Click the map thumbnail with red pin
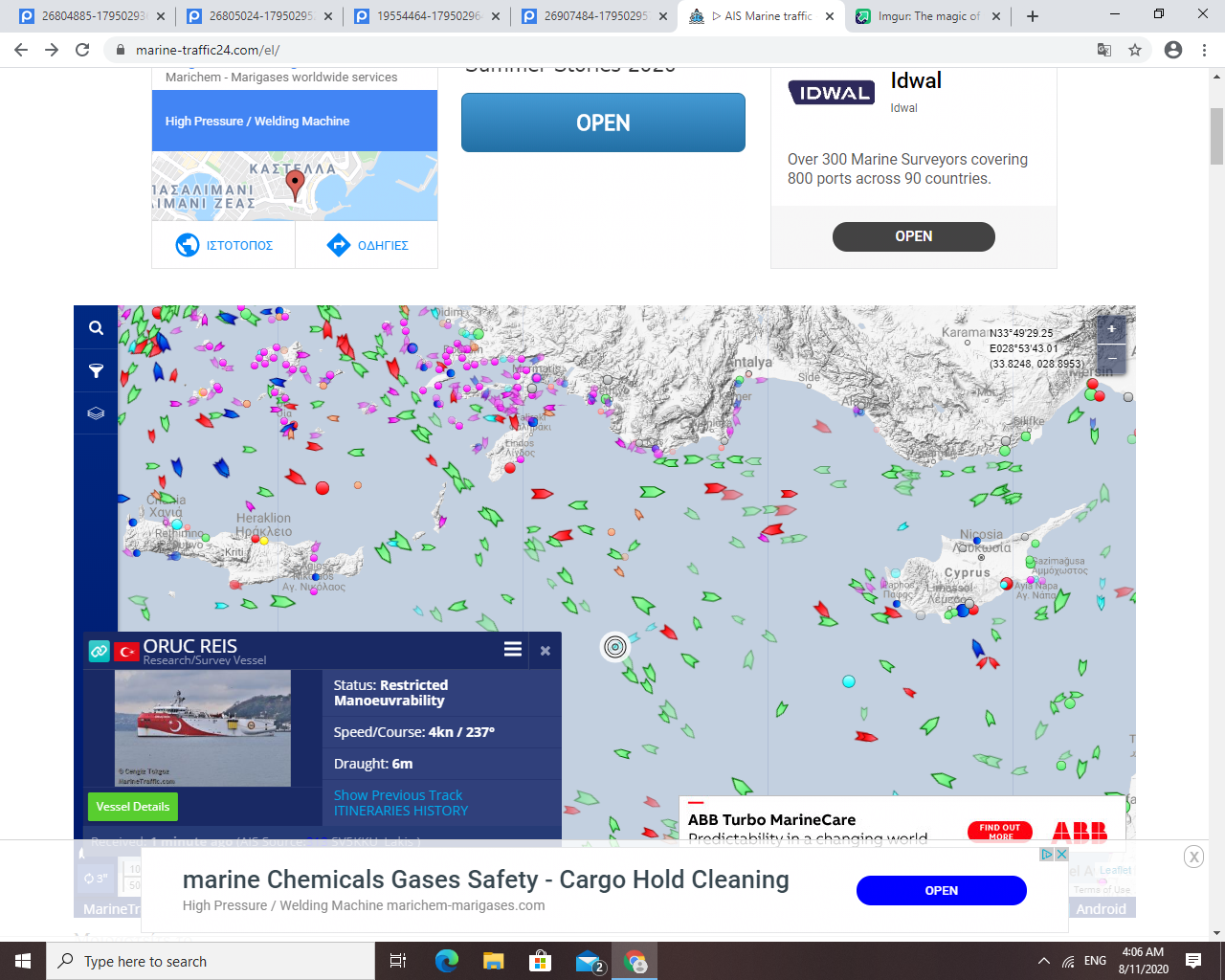Screen dimensions: 1225x980 pos(295,186)
